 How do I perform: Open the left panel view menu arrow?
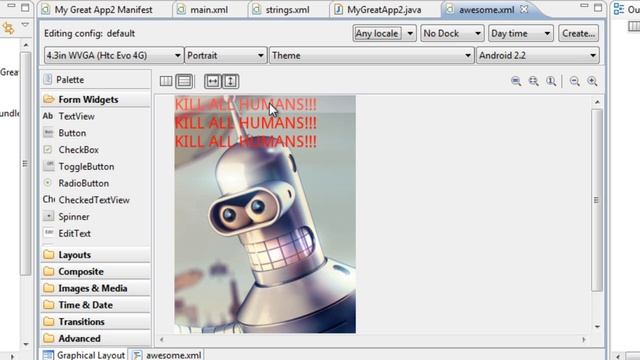(x=25, y=25)
